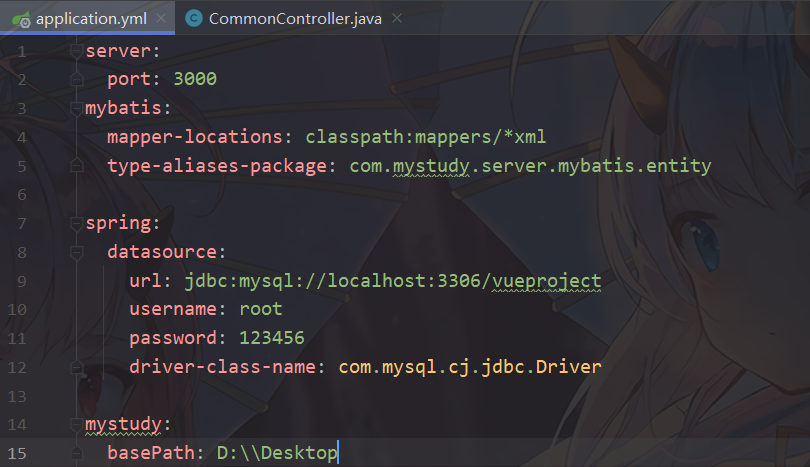Screen dimensions: 810x467
Task: Click the Spring leaf icon on application.yml tab
Action: point(19,18)
